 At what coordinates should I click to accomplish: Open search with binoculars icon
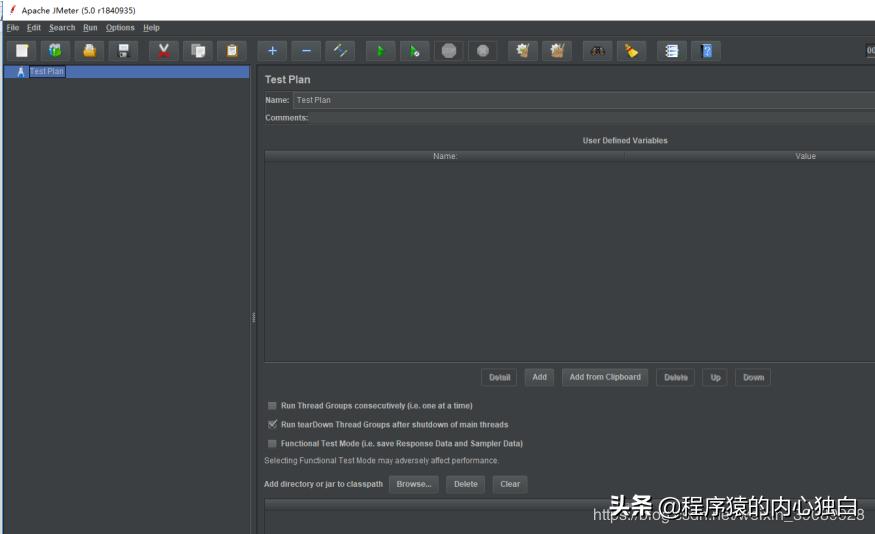click(598, 51)
